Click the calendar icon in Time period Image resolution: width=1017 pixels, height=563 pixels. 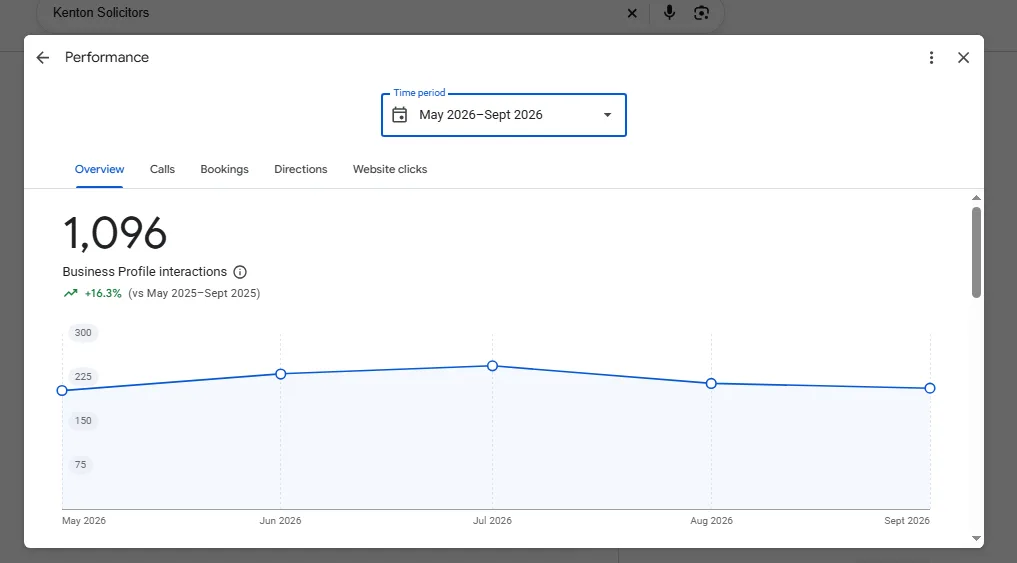click(x=400, y=115)
